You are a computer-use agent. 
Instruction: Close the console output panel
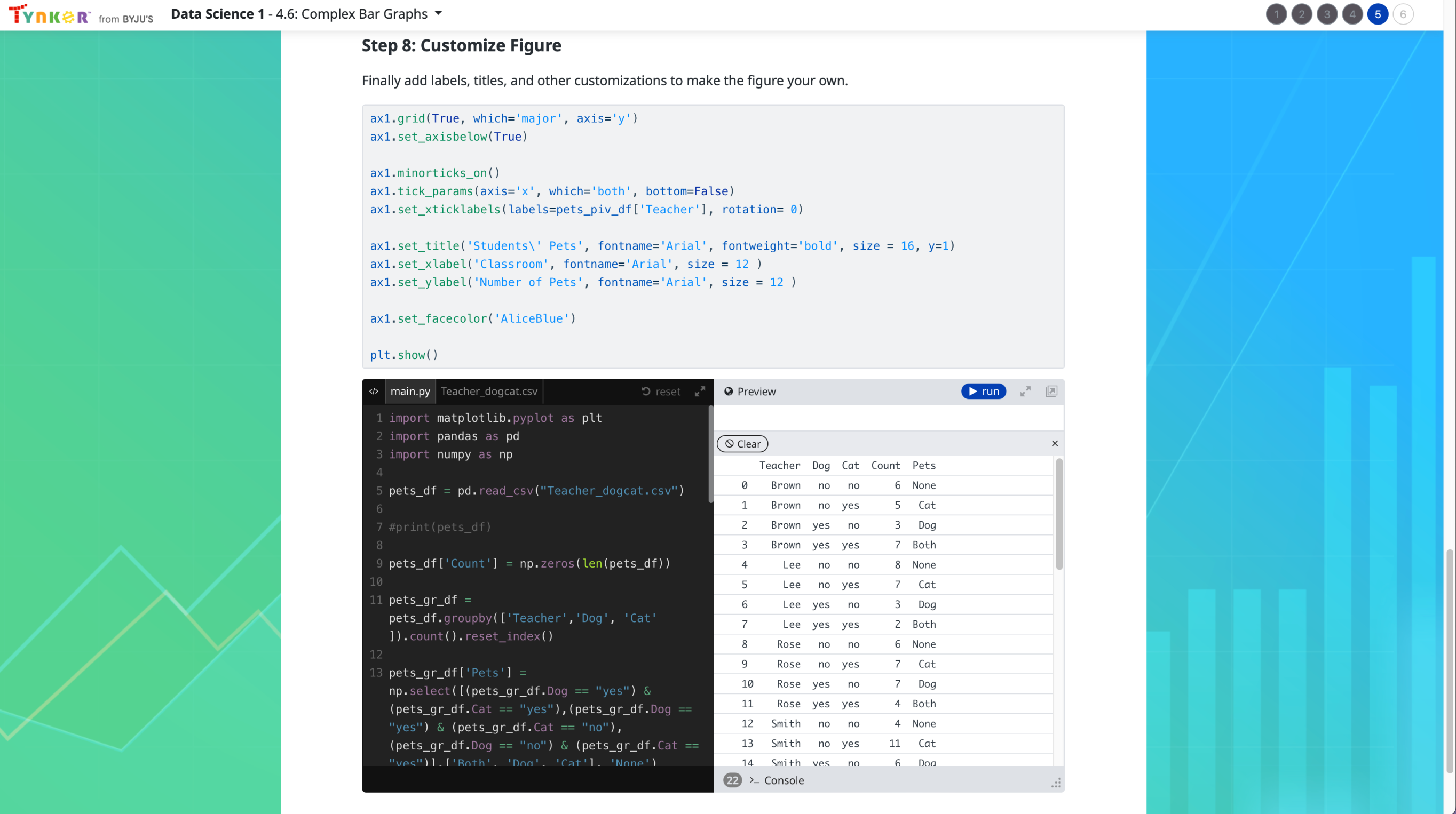(1055, 443)
